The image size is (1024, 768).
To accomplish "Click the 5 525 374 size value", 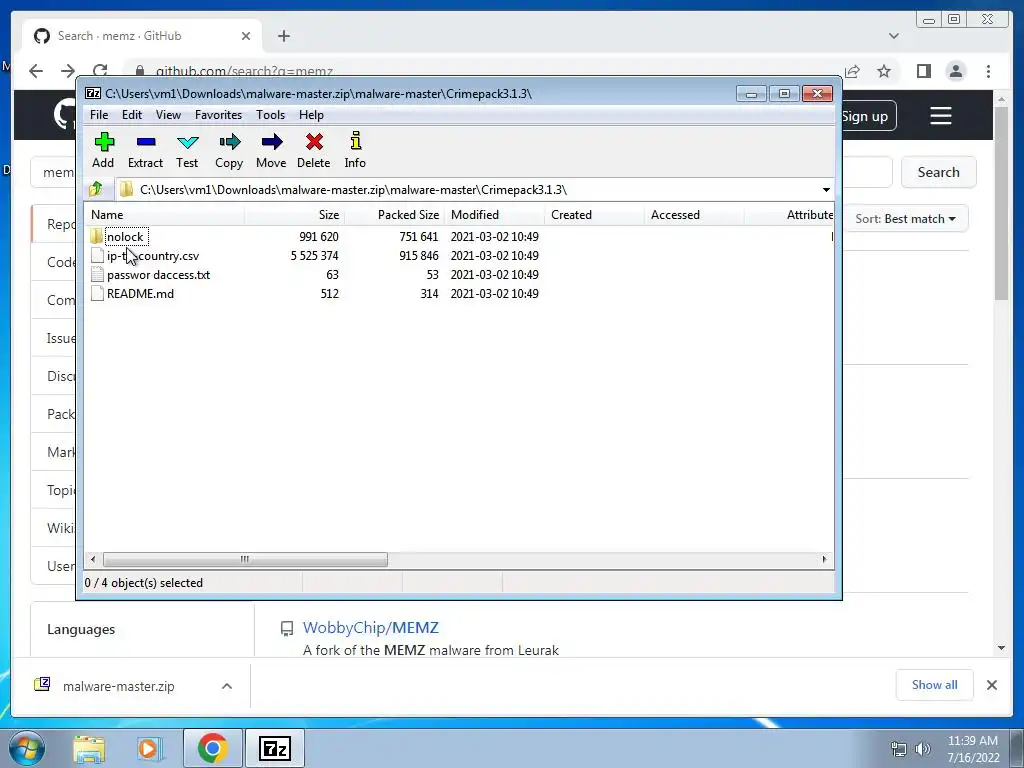I will pos(314,255).
